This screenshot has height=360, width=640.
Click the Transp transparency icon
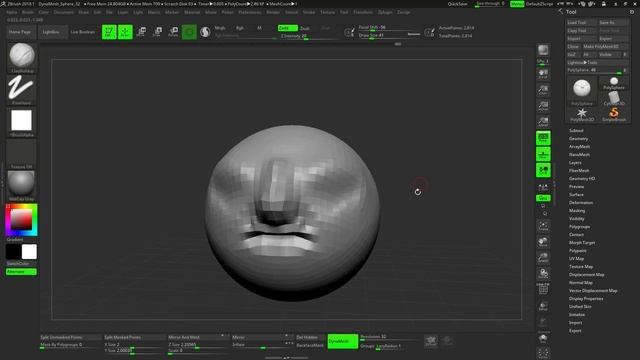tap(543, 306)
